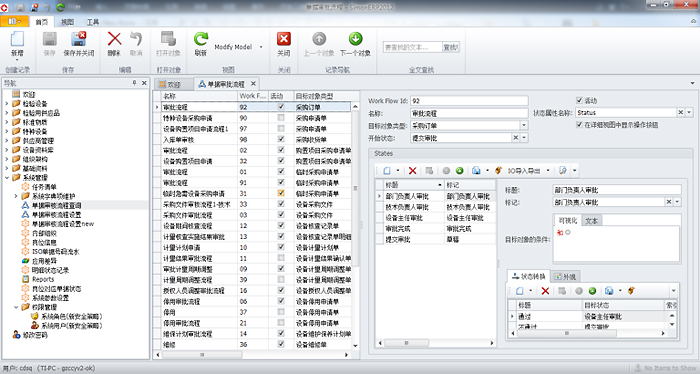Screen dimensions: 700x374
Task: Click the 取消 undo arrow icon in ribbon
Action: pos(136,39)
